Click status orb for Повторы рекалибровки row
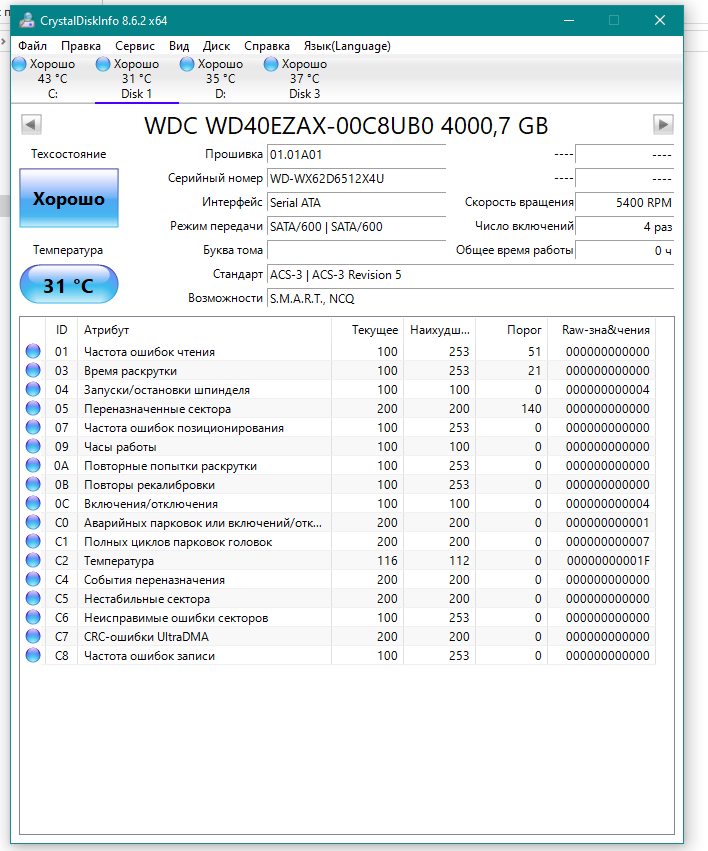The width and height of the screenshot is (708, 851). click(33, 484)
